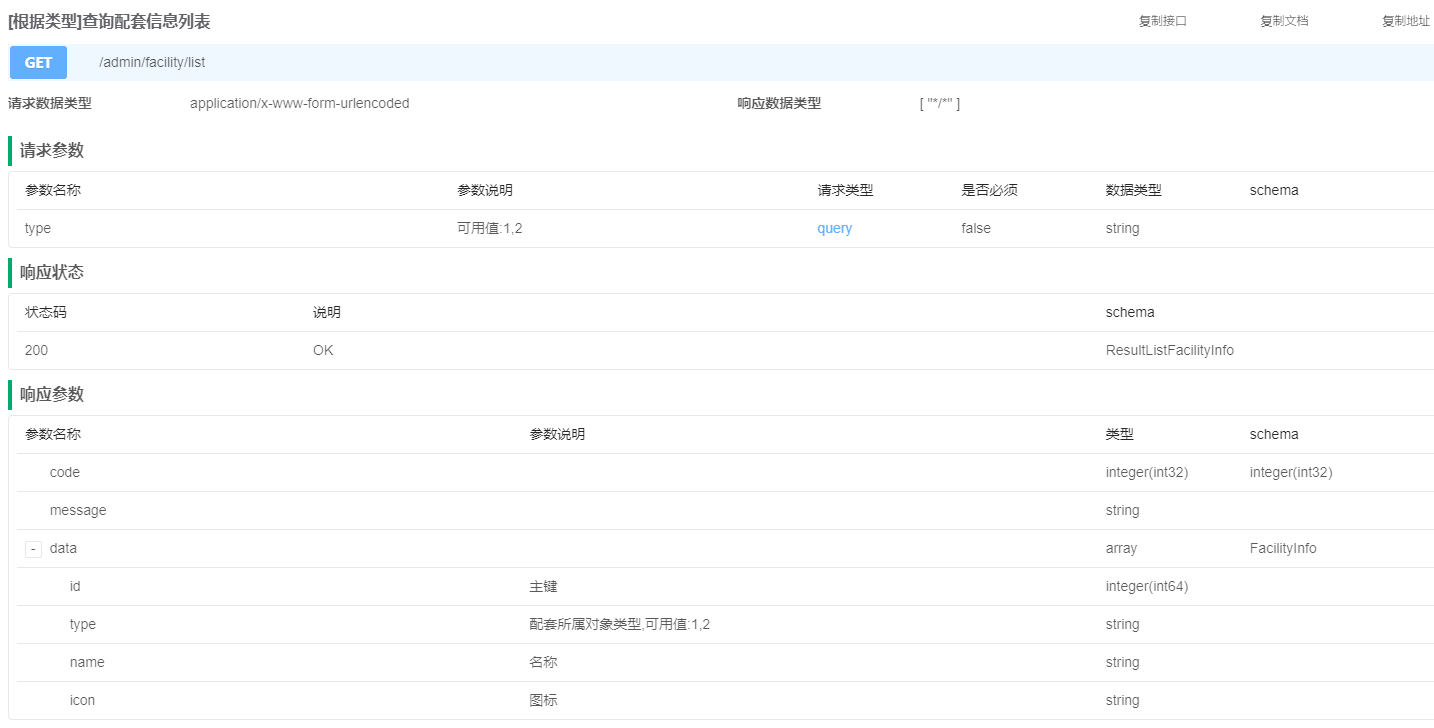Click the title [根据类型]查询配套信息列表

(109, 21)
